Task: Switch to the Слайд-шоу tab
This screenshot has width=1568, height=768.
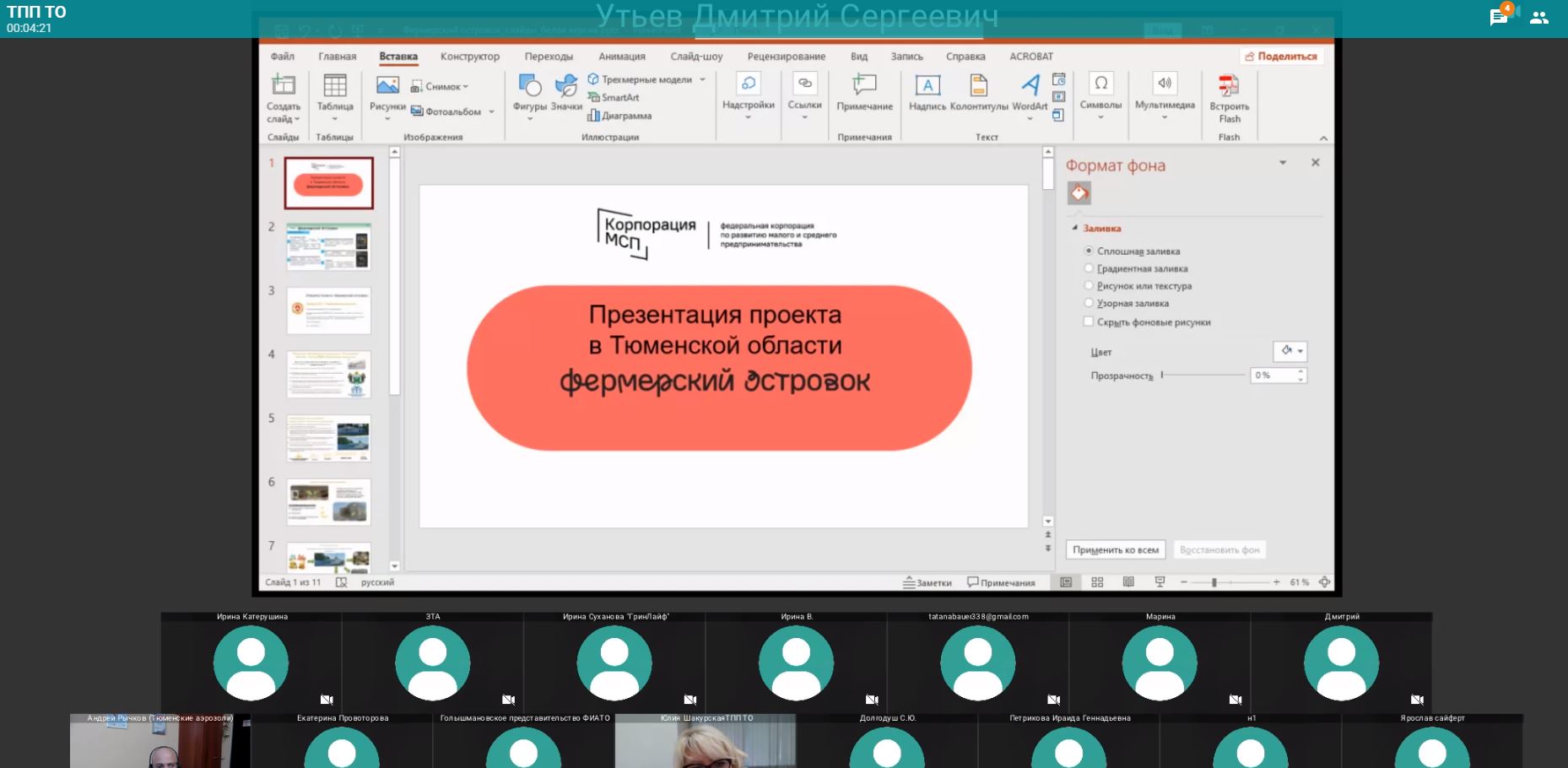Action: tap(696, 57)
